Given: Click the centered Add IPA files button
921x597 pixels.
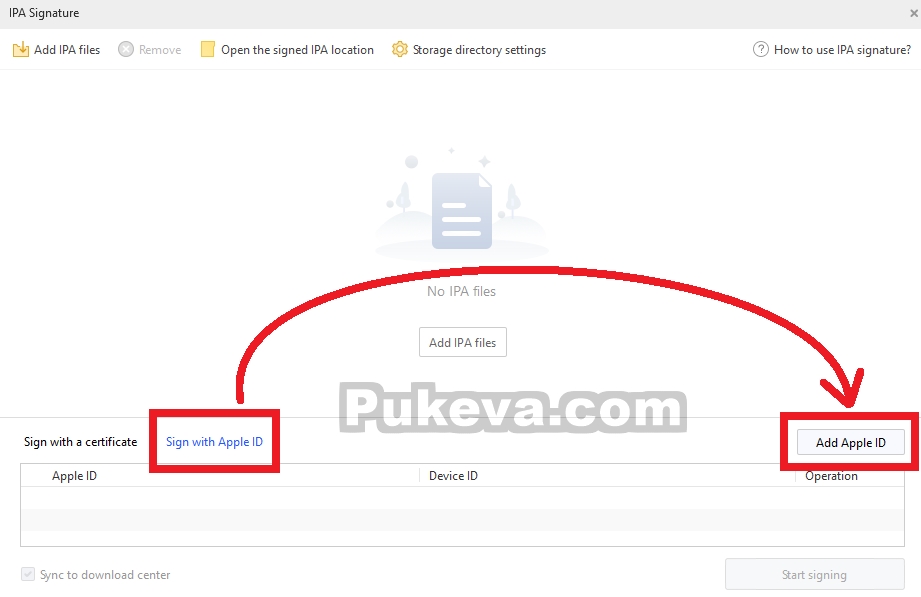Looking at the screenshot, I should click(x=463, y=342).
